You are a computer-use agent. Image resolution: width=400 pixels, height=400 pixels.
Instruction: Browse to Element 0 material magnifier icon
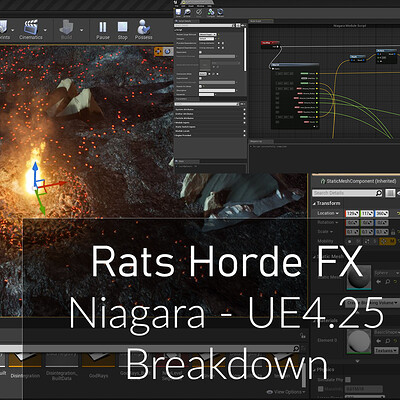388,341
